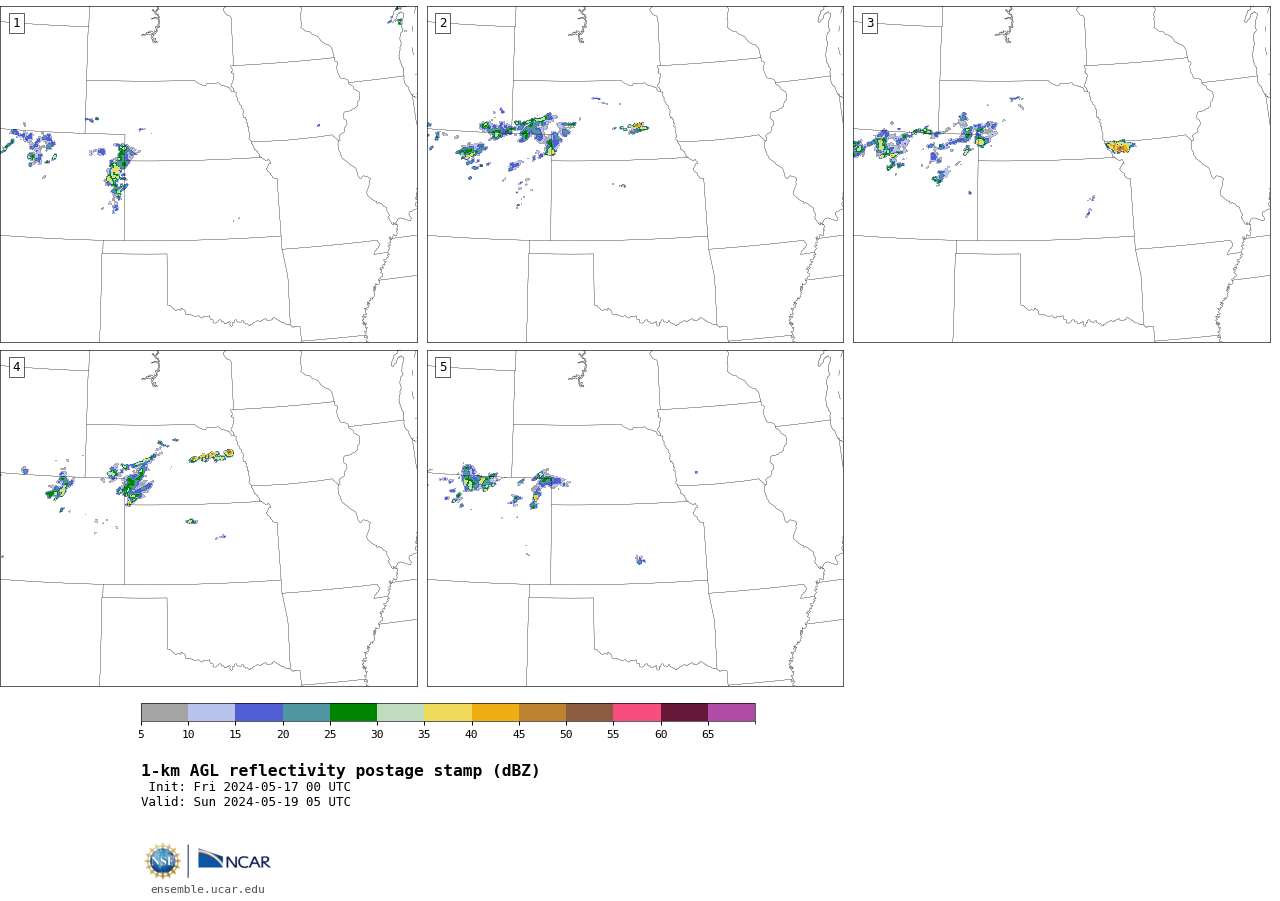Click the pale green 30-35 dBZ swatch
The height and width of the screenshot is (901, 1280).
(400, 713)
